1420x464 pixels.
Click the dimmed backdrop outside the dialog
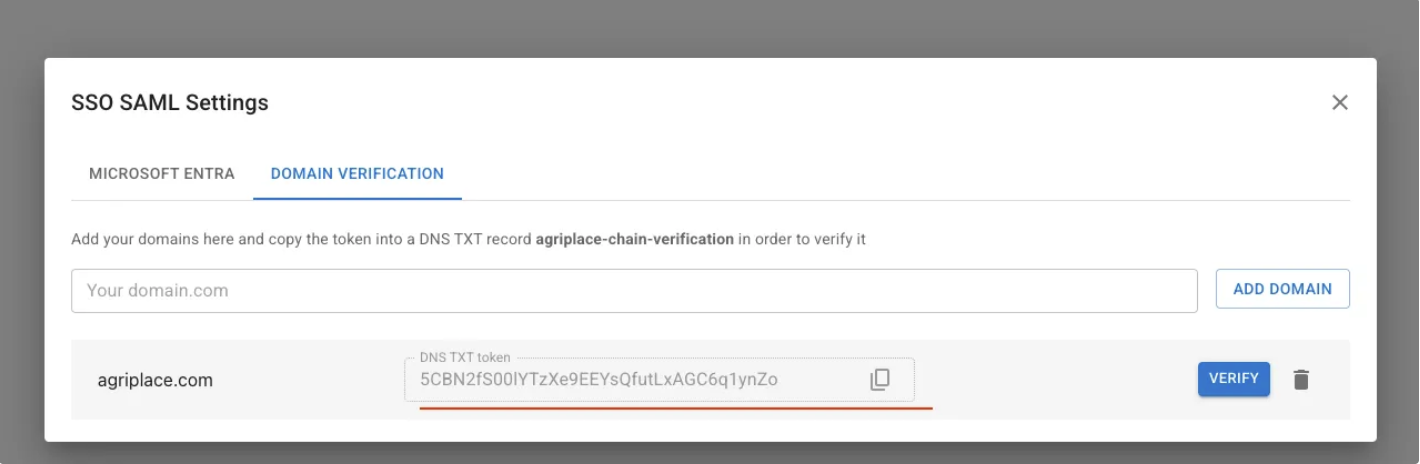(x=710, y=25)
